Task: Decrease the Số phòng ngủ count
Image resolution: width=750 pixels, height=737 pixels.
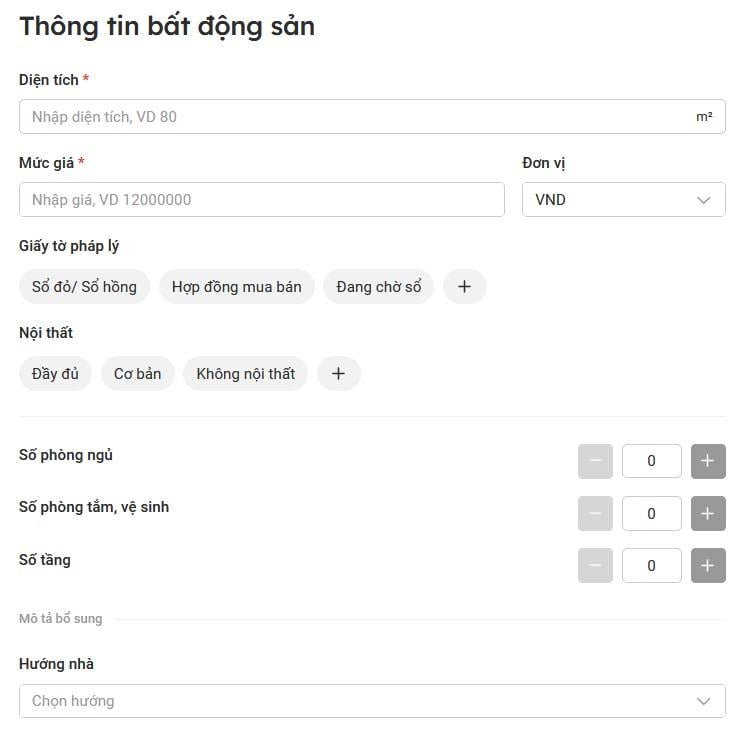Action: click(x=595, y=461)
